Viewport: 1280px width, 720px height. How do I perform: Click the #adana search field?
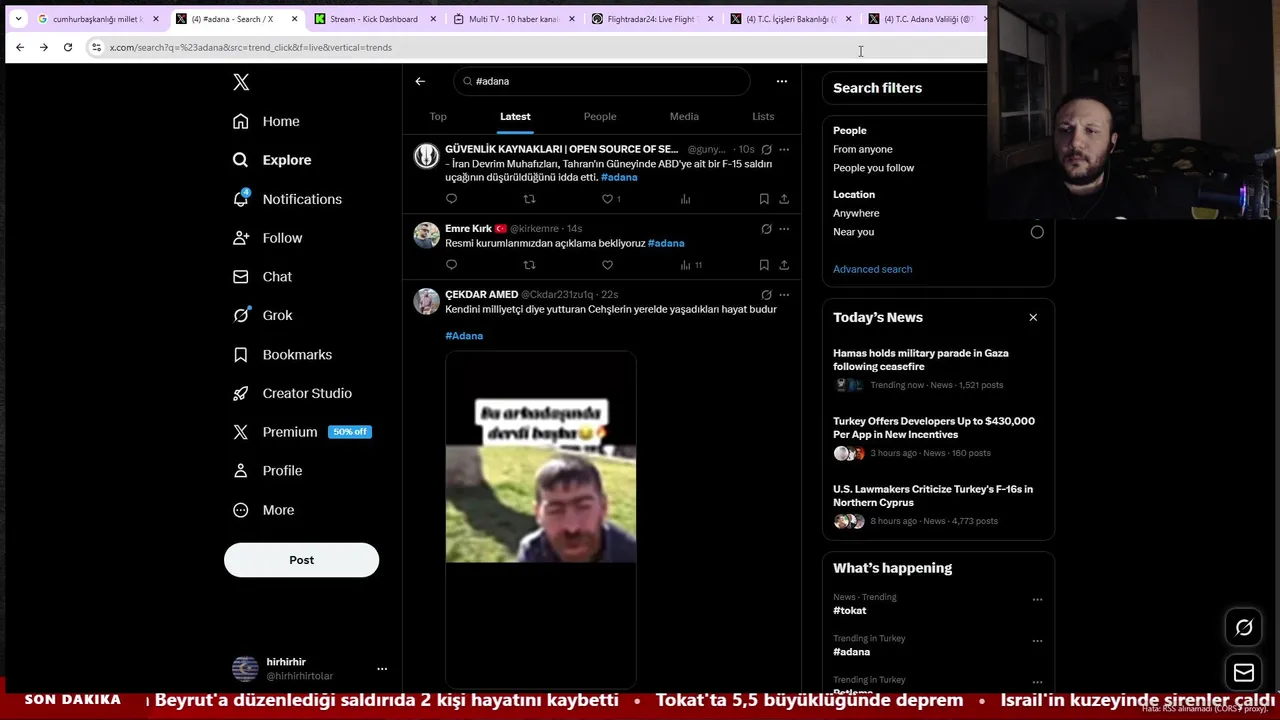tap(602, 81)
